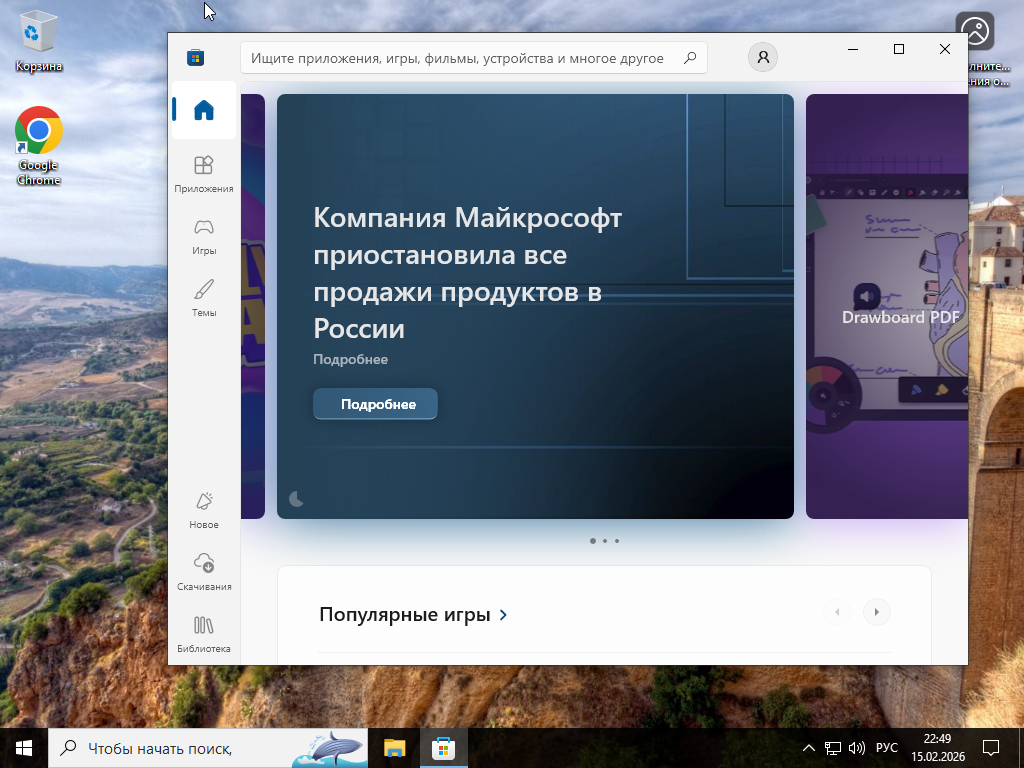Open the Приложения section
Screen dimensions: 1024x768
pos(204,174)
